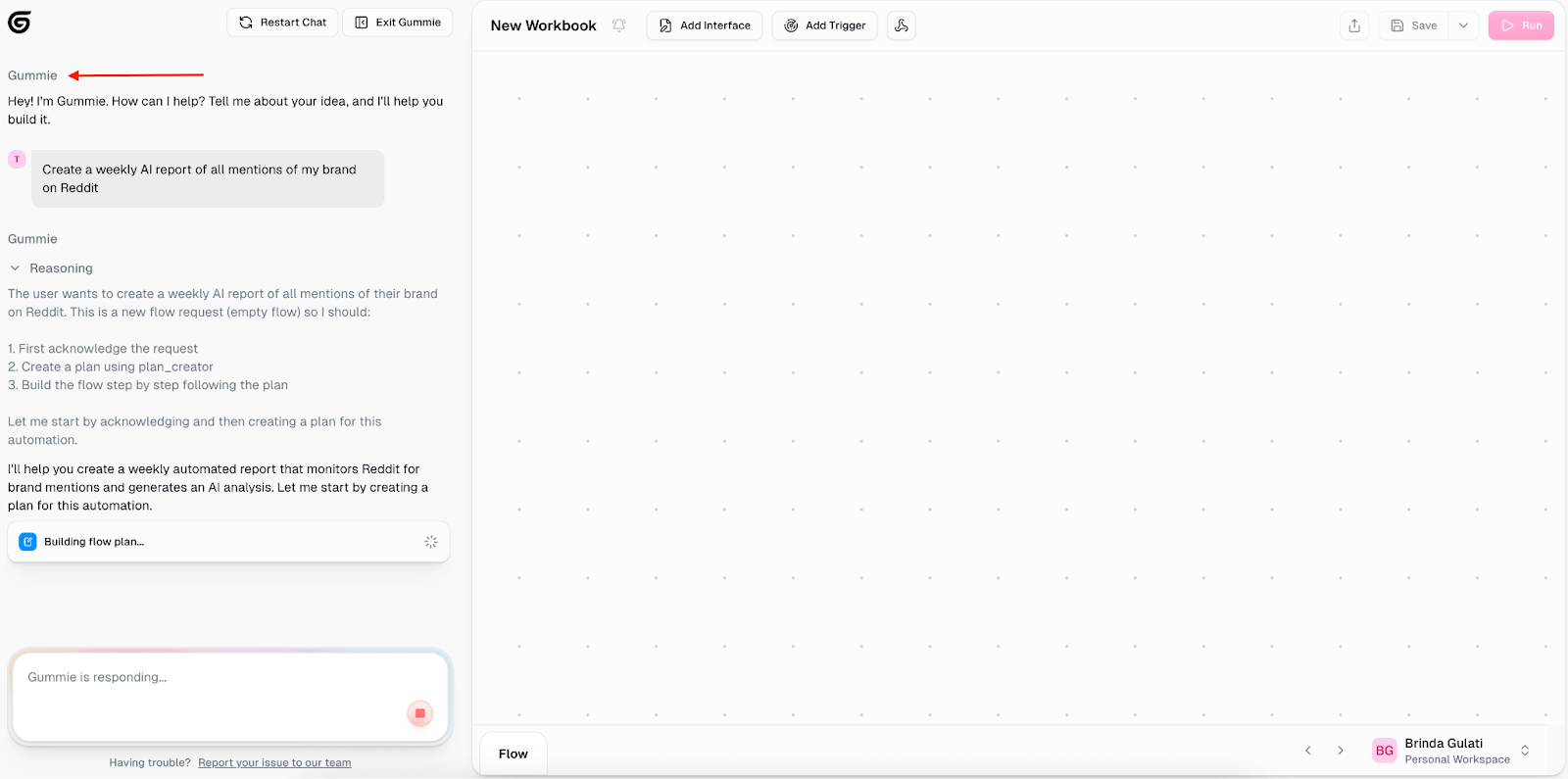Click the Brinda Gulati name
Viewport: 1568px width, 779px height.
tap(1444, 744)
